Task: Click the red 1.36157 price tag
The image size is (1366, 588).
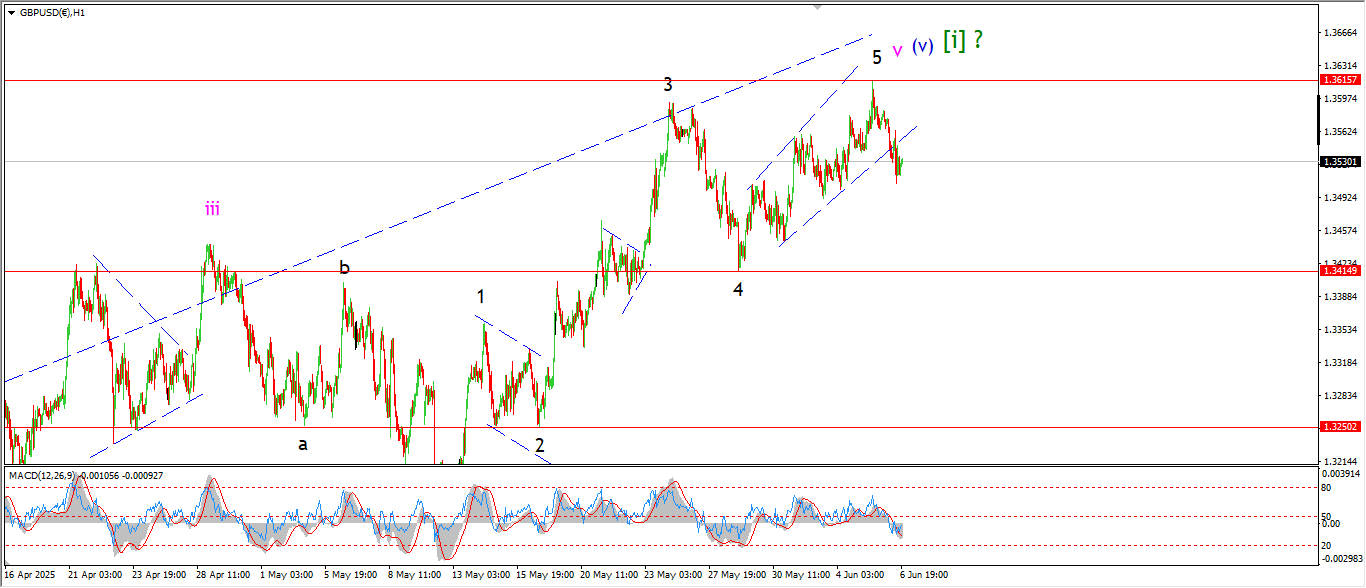Action: [x=1339, y=79]
